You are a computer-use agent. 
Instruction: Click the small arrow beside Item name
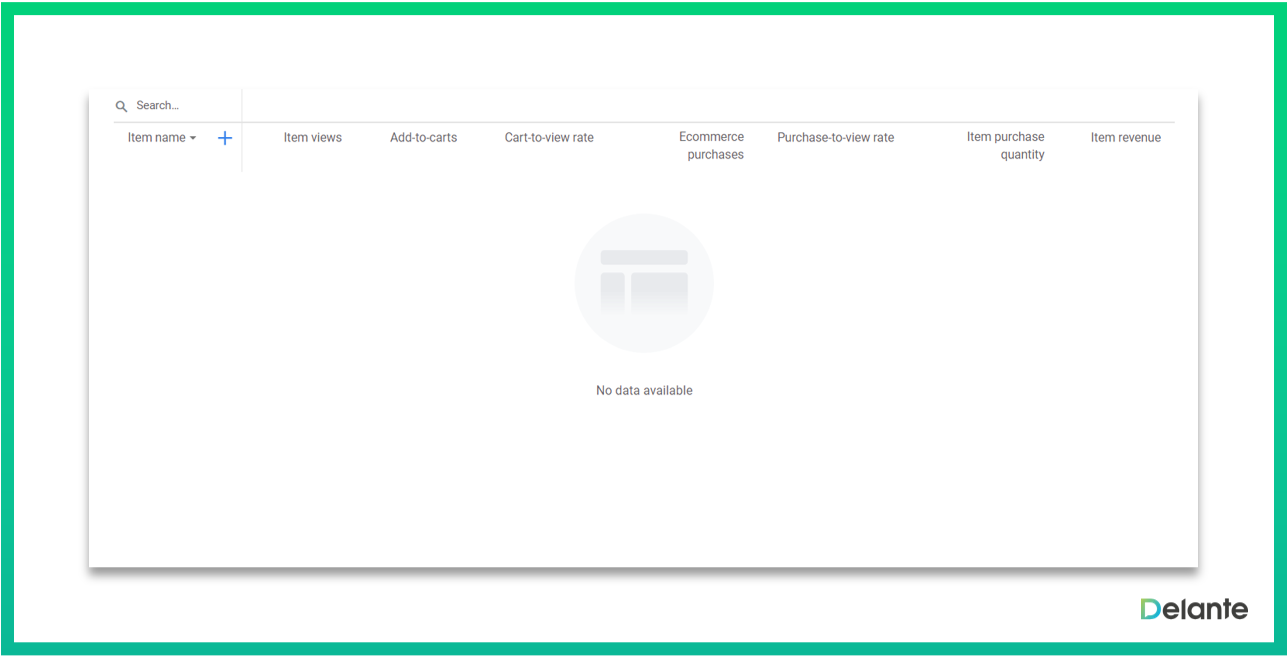193,138
